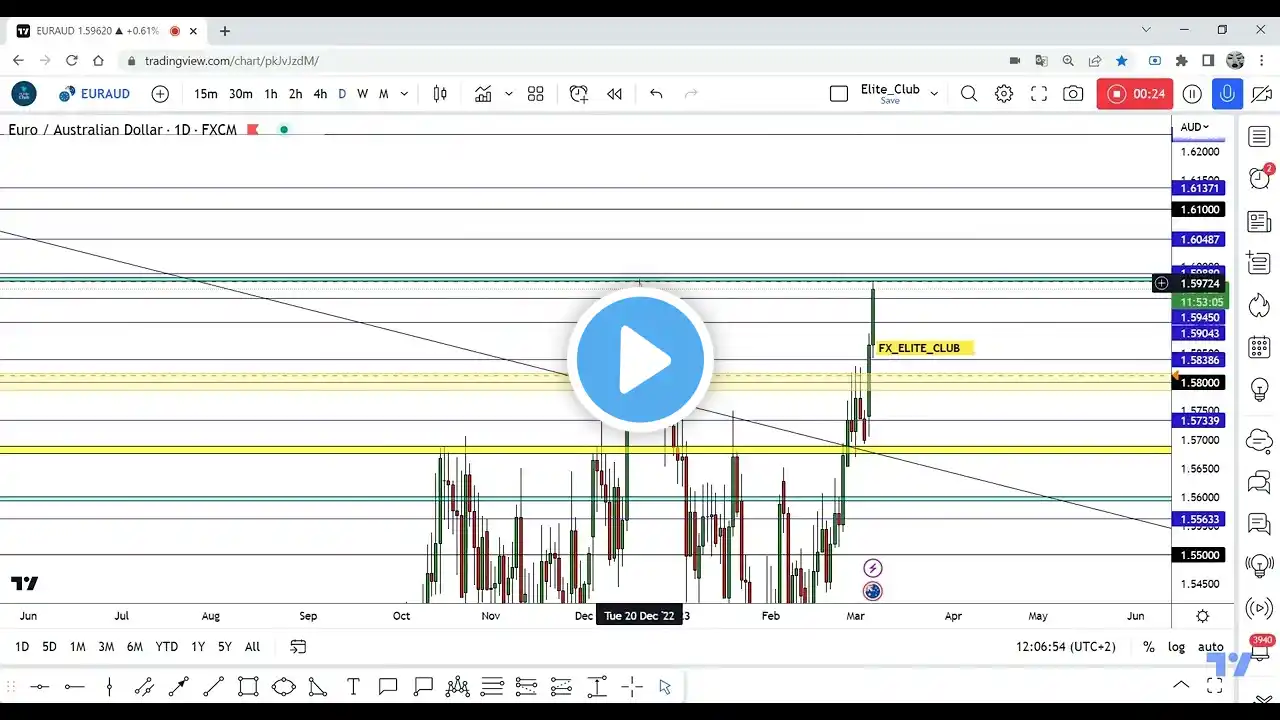1280x720 pixels.
Task: Select the Rectangle drawing tool
Action: pyautogui.click(x=248, y=686)
